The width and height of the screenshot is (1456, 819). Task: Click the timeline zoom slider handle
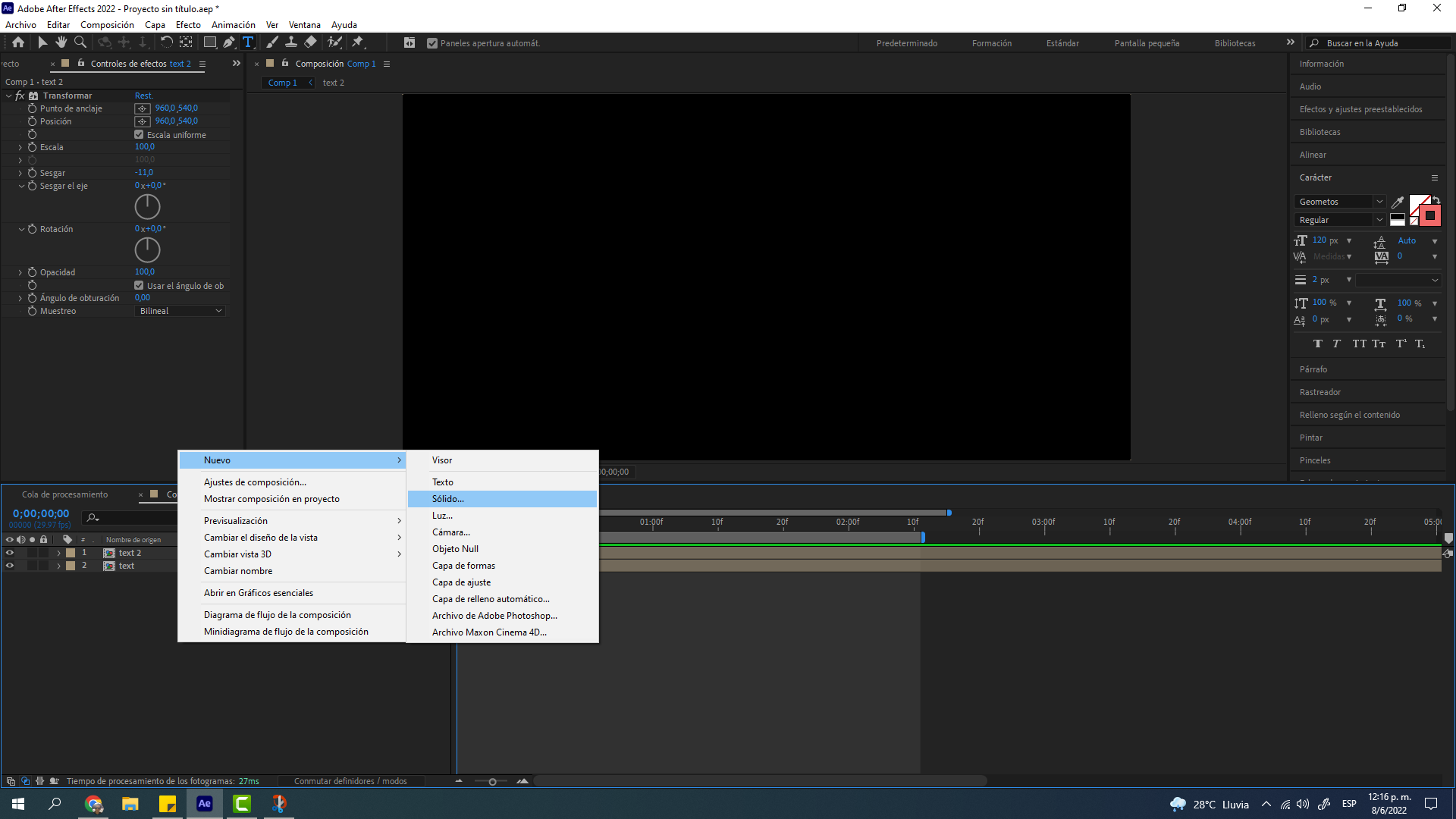point(492,782)
